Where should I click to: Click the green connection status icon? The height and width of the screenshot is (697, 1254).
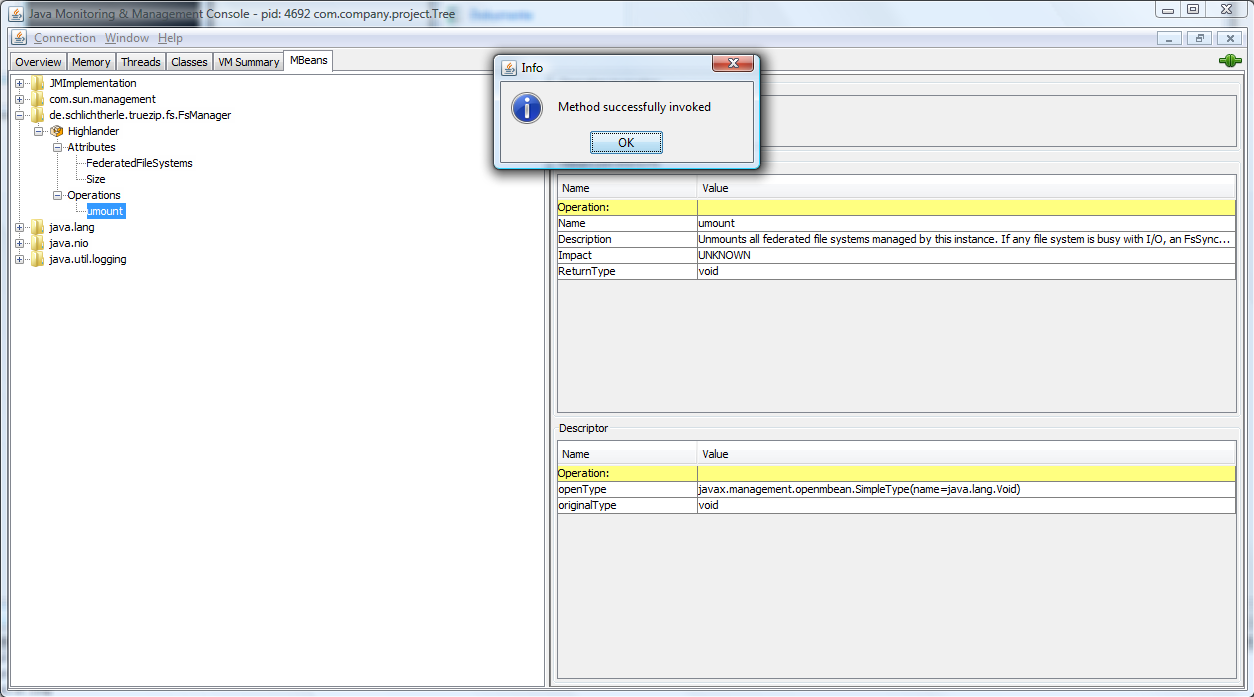point(1229,61)
